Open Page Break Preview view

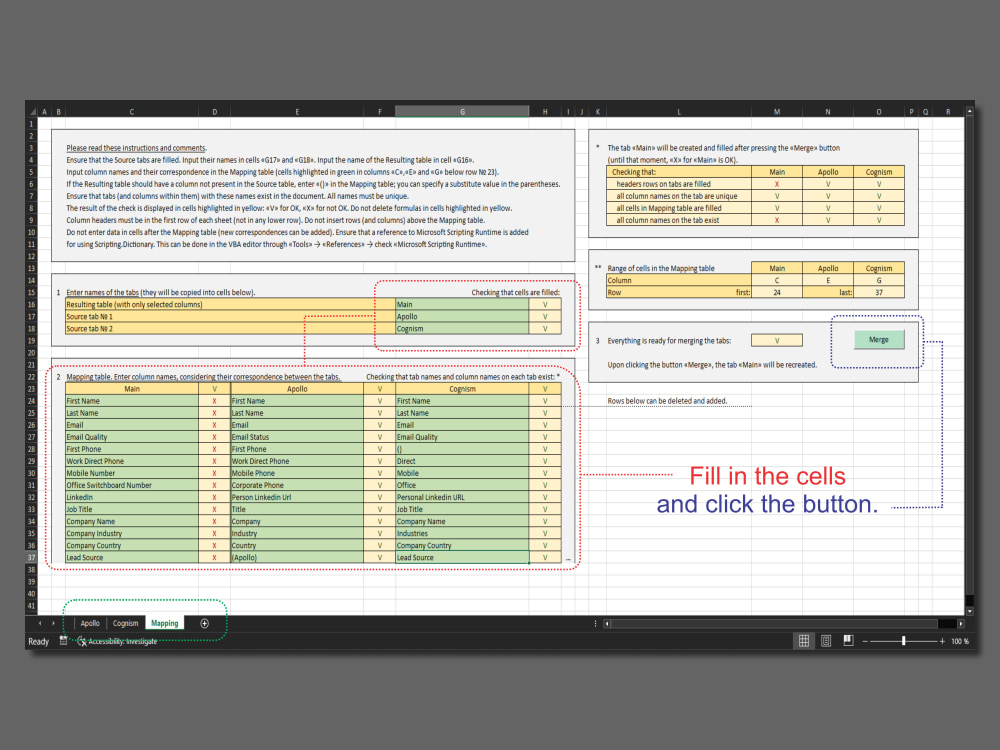click(x=849, y=640)
